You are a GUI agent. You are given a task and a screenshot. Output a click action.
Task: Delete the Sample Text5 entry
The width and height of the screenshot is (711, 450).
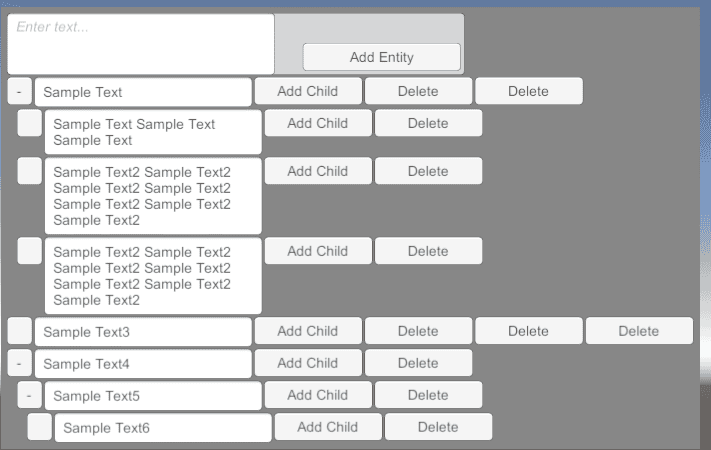point(429,395)
